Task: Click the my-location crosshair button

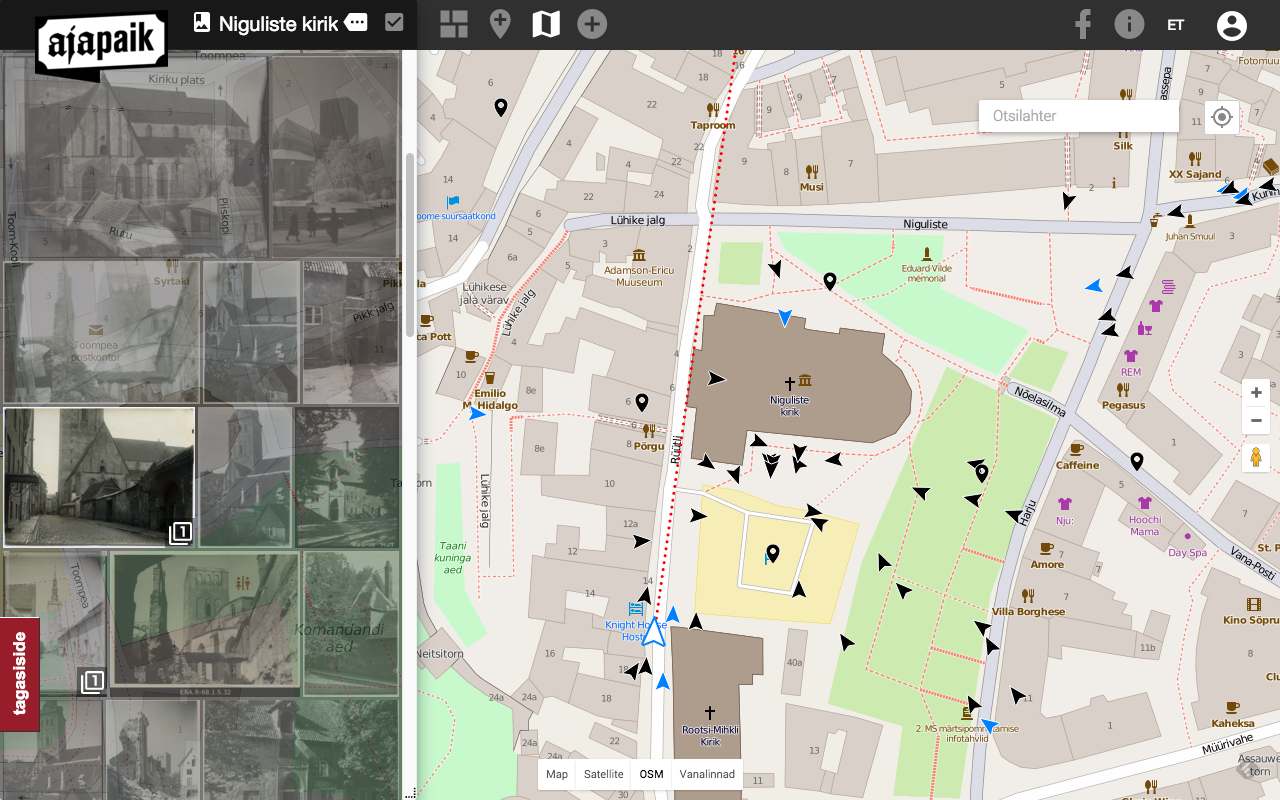Action: 1221,117
